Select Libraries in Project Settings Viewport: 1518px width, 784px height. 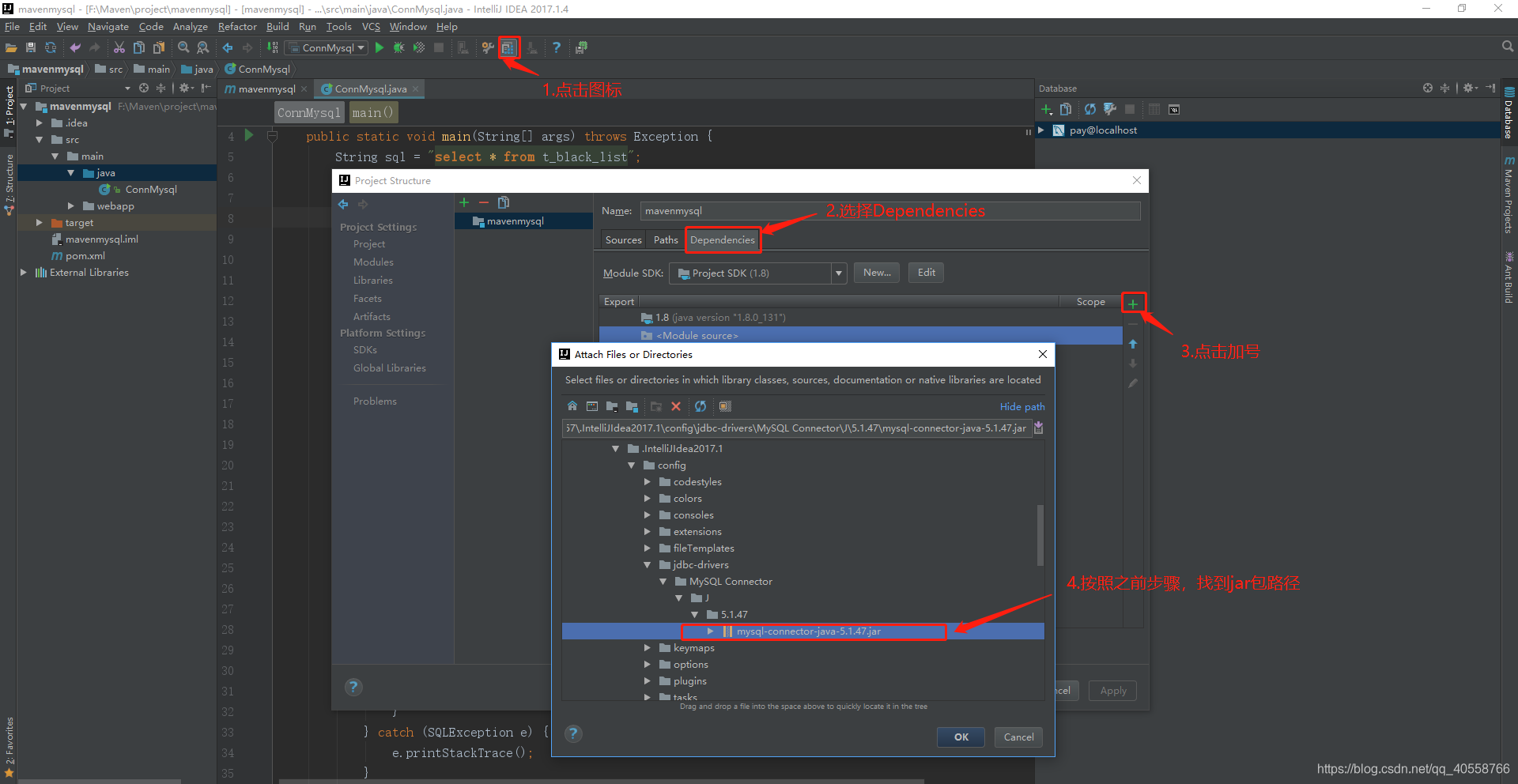372,281
